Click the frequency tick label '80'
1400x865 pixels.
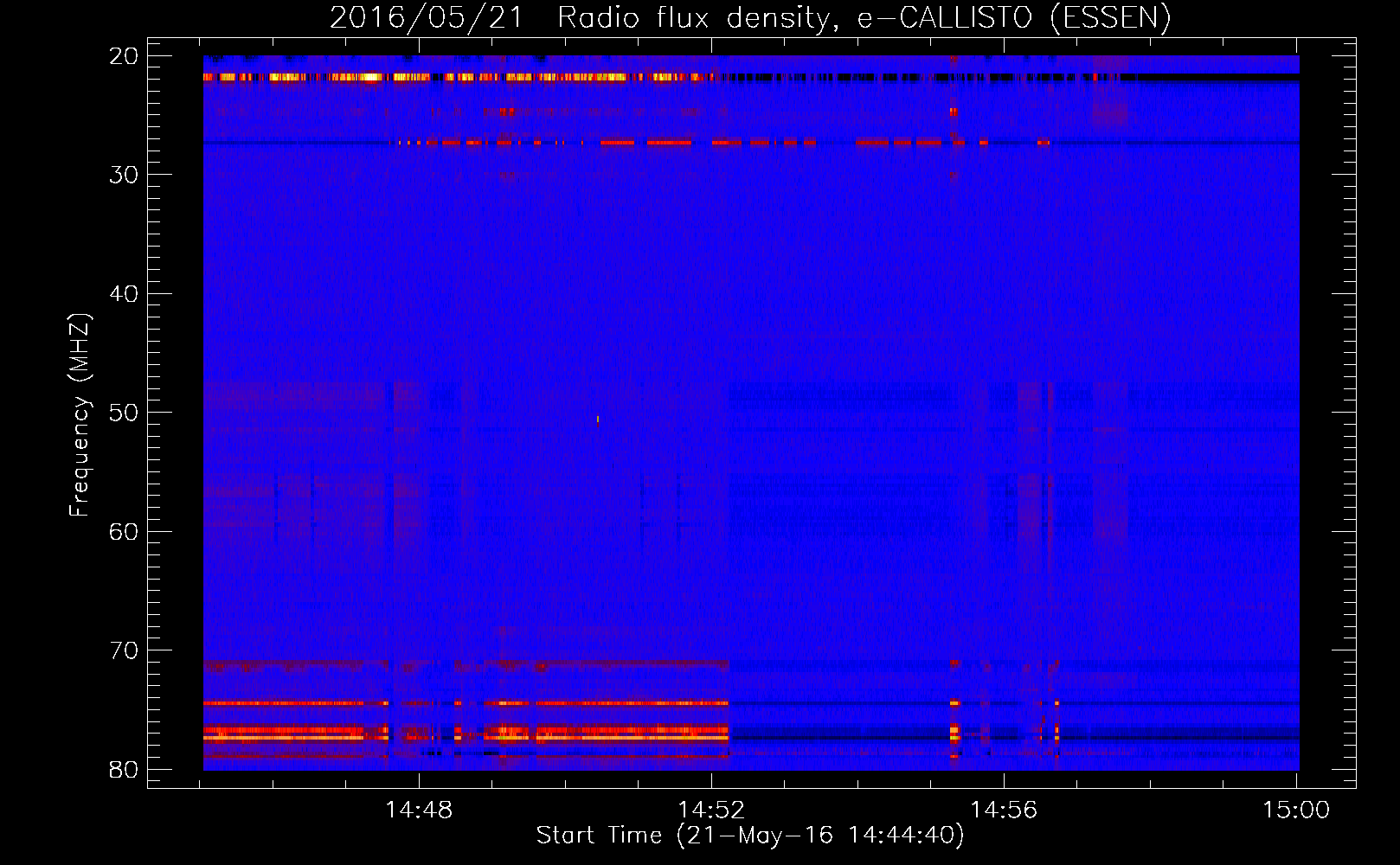click(x=124, y=769)
